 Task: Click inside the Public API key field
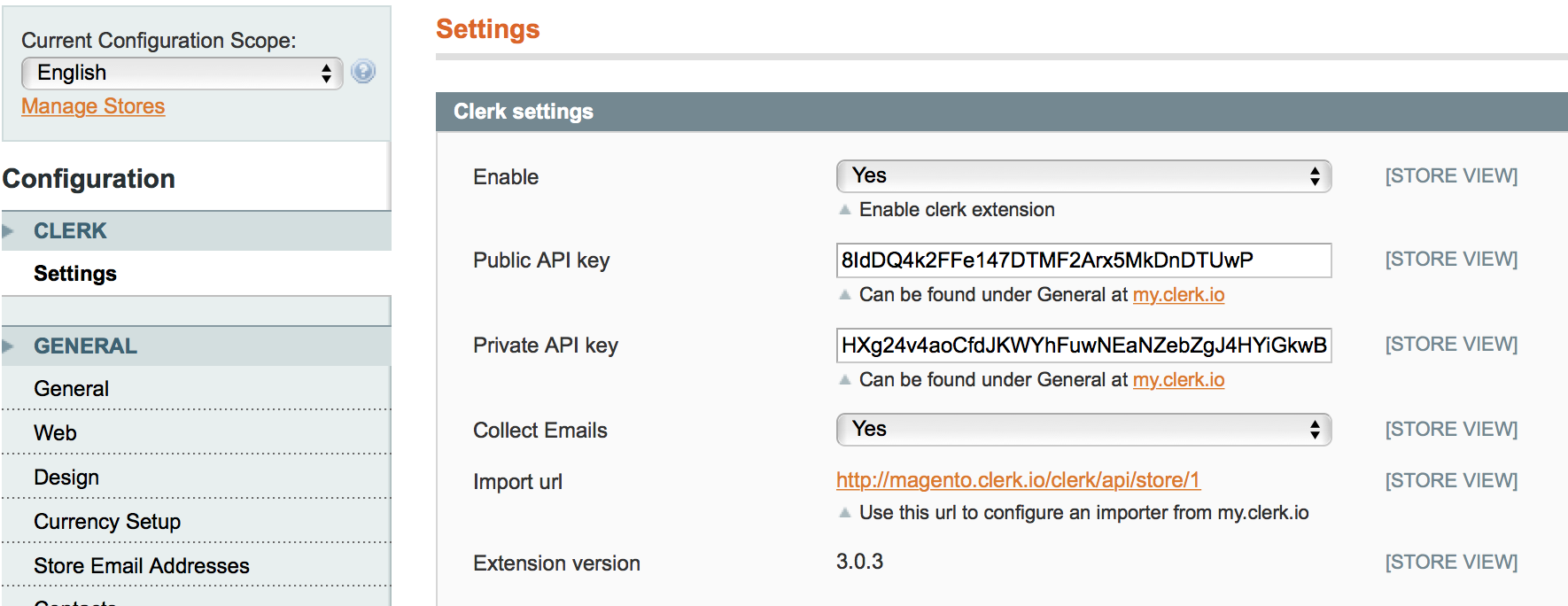[x=1083, y=260]
